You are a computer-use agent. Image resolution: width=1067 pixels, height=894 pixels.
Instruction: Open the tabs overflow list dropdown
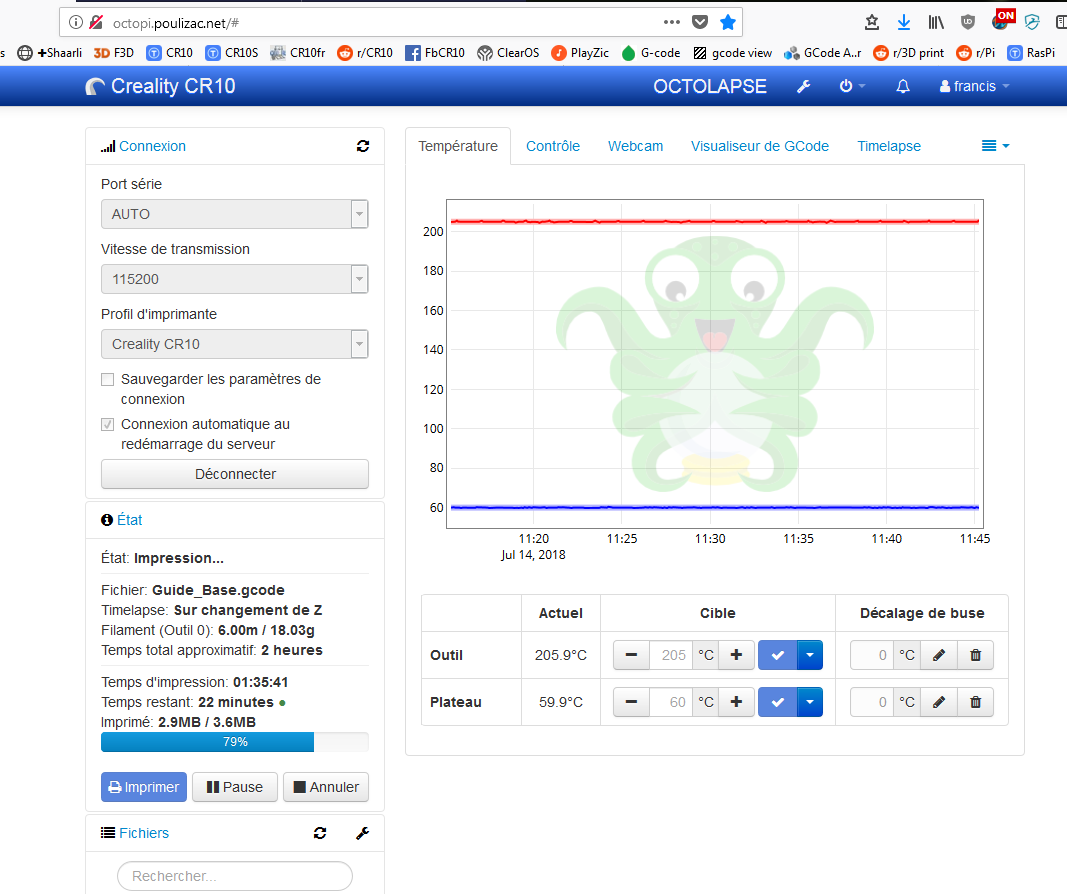pos(996,146)
